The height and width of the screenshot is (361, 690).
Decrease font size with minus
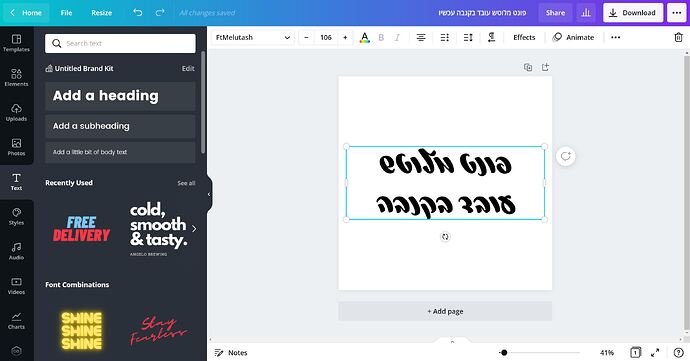click(x=307, y=37)
